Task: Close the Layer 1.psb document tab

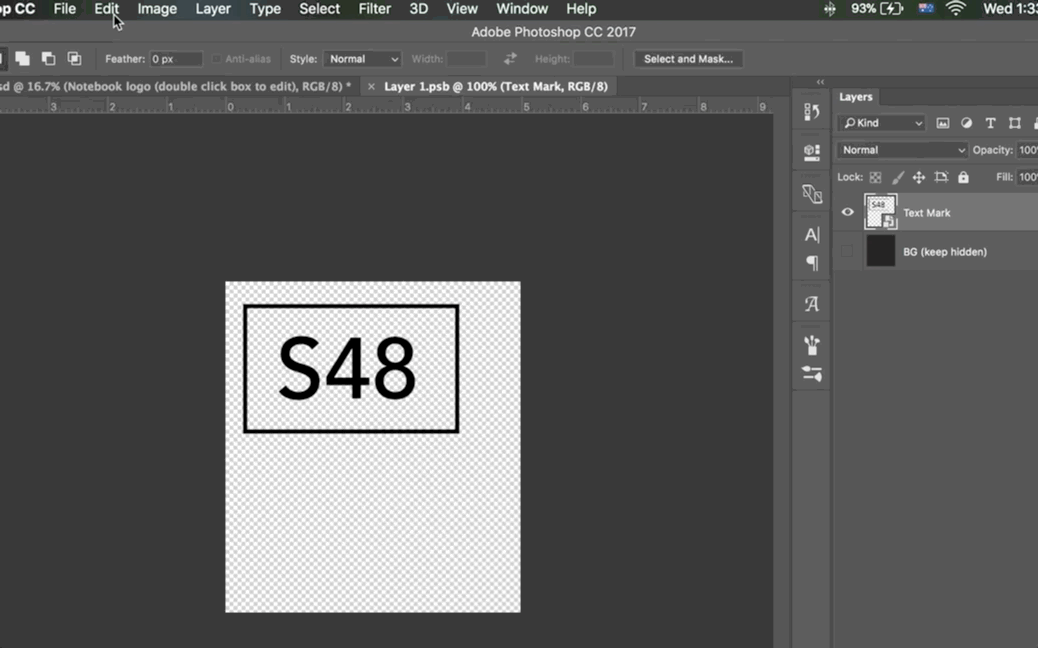Action: click(371, 87)
